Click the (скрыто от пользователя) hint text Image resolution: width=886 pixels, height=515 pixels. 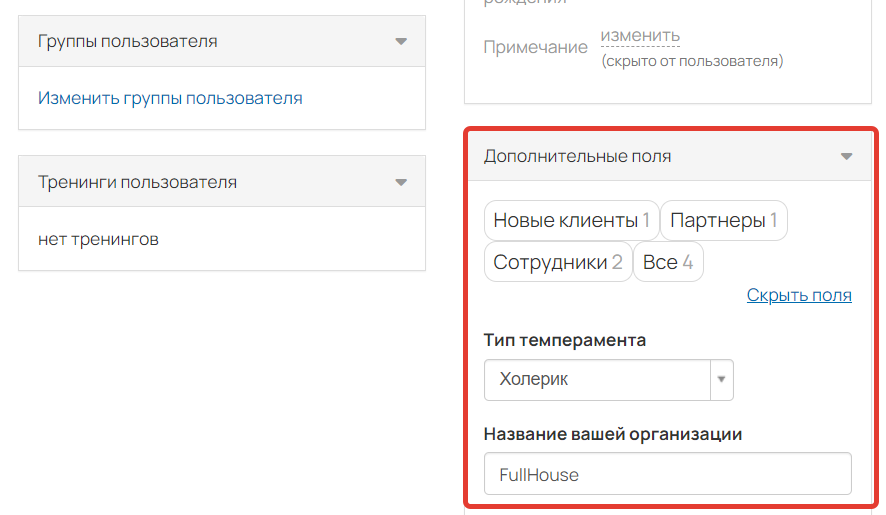[692, 61]
